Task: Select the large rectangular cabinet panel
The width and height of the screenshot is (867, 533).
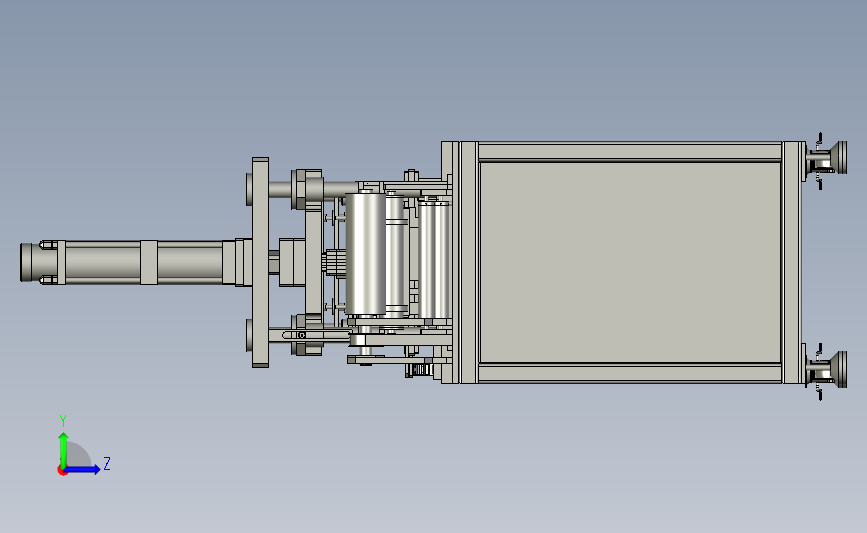Action: coord(630,263)
